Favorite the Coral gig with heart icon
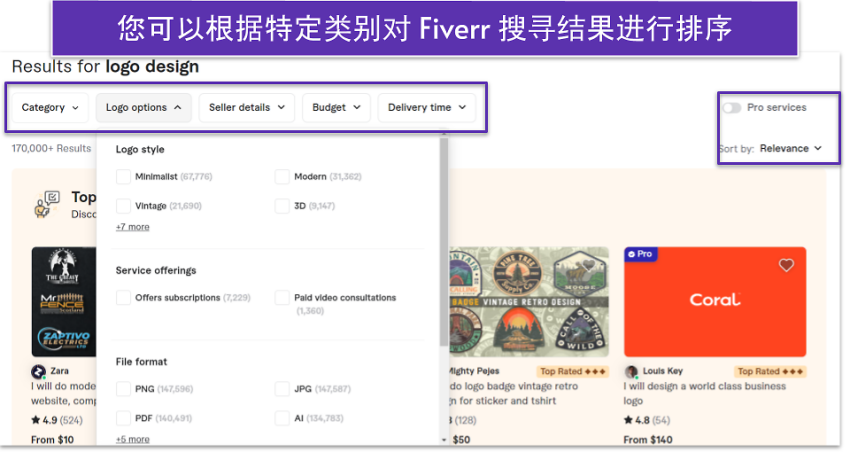The height and width of the screenshot is (452, 850). pyautogui.click(x=786, y=265)
